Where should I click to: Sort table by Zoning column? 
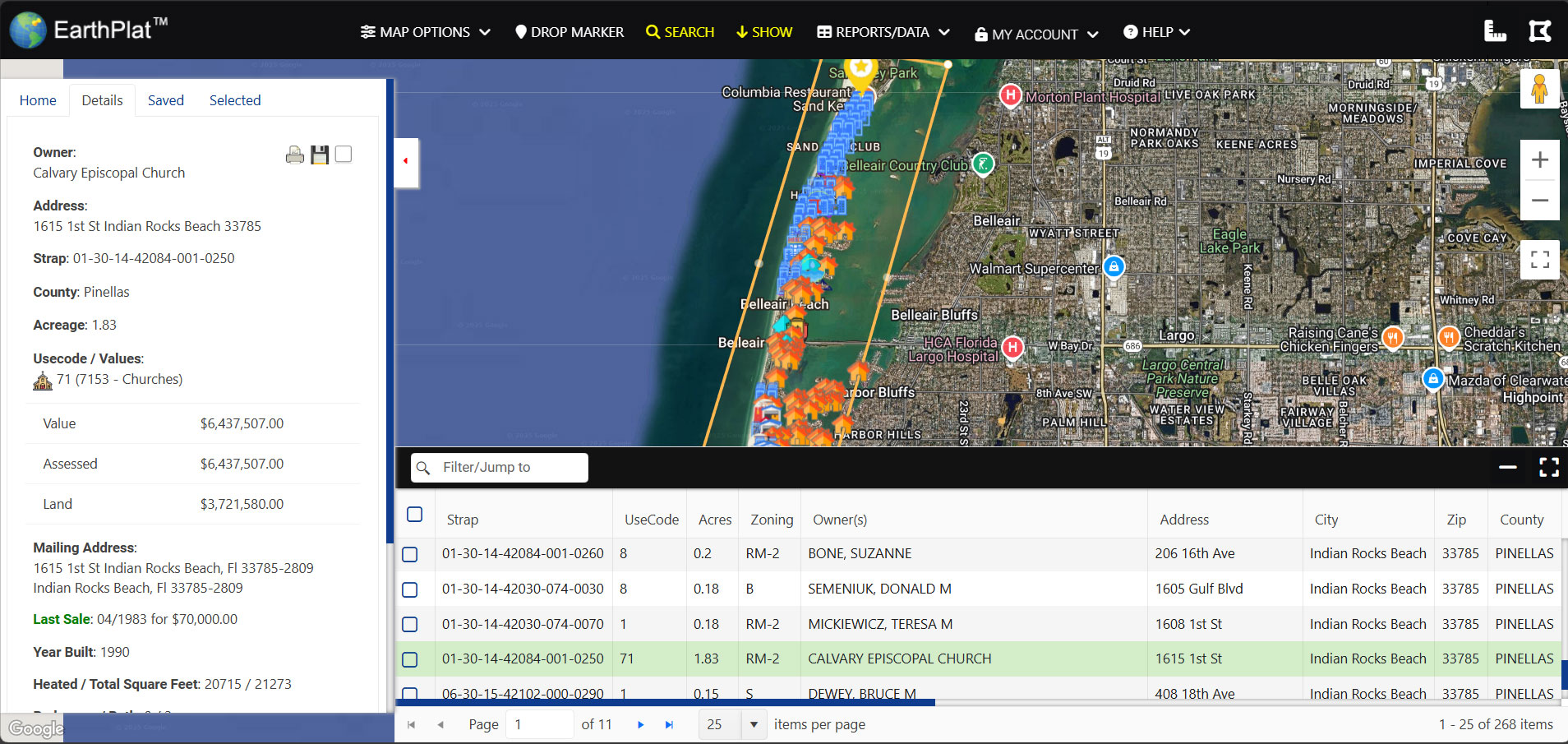(x=772, y=520)
